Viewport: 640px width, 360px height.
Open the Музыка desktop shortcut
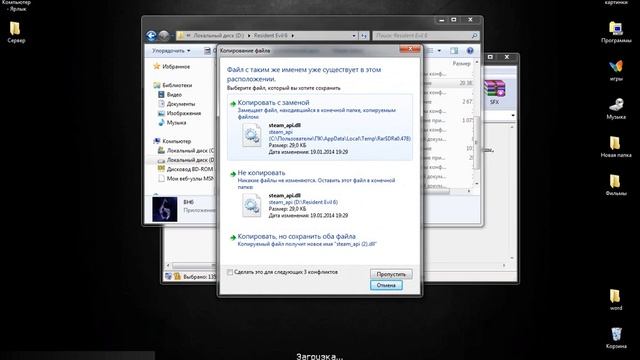(616, 108)
